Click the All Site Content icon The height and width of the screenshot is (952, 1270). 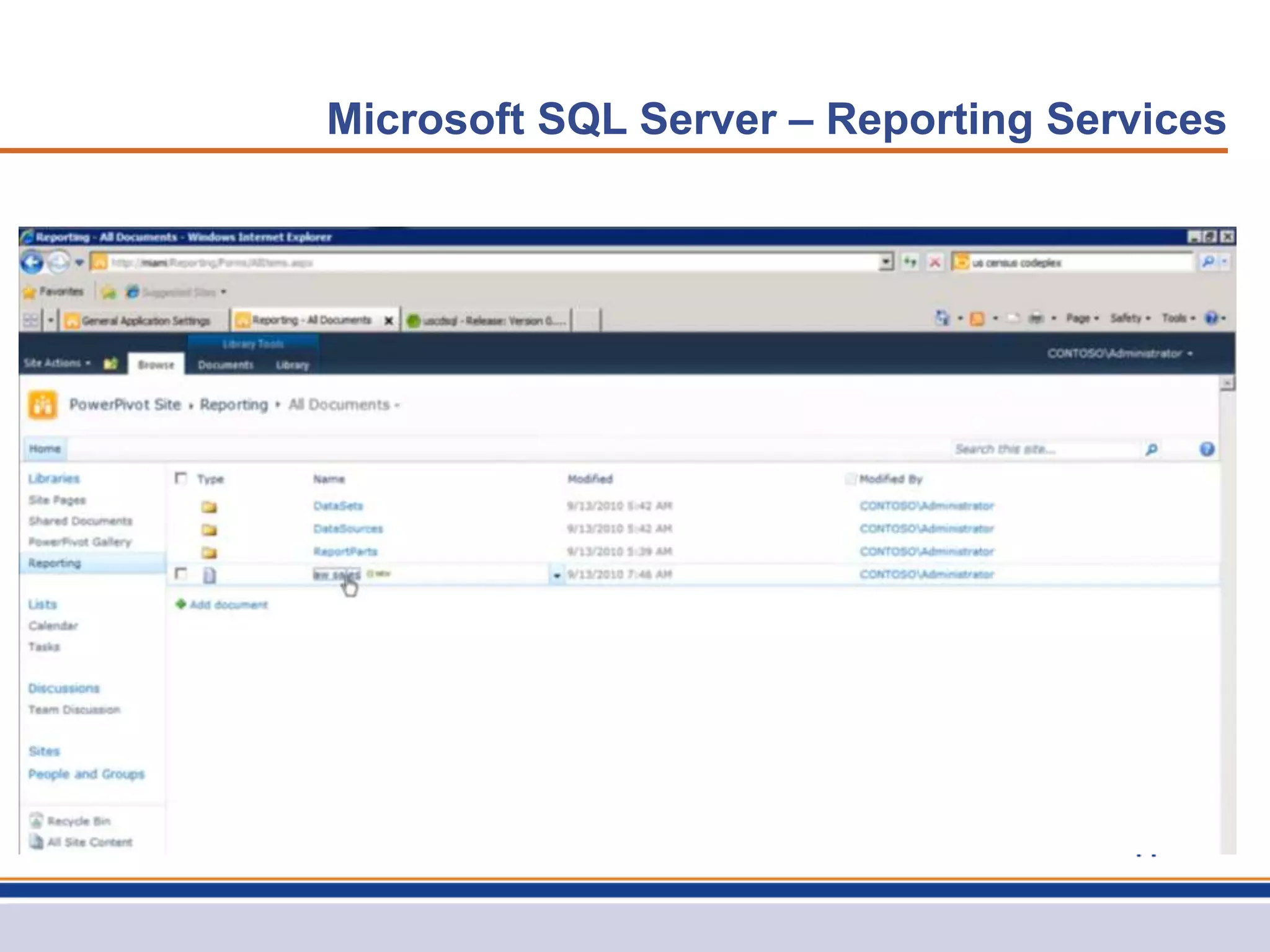point(37,842)
